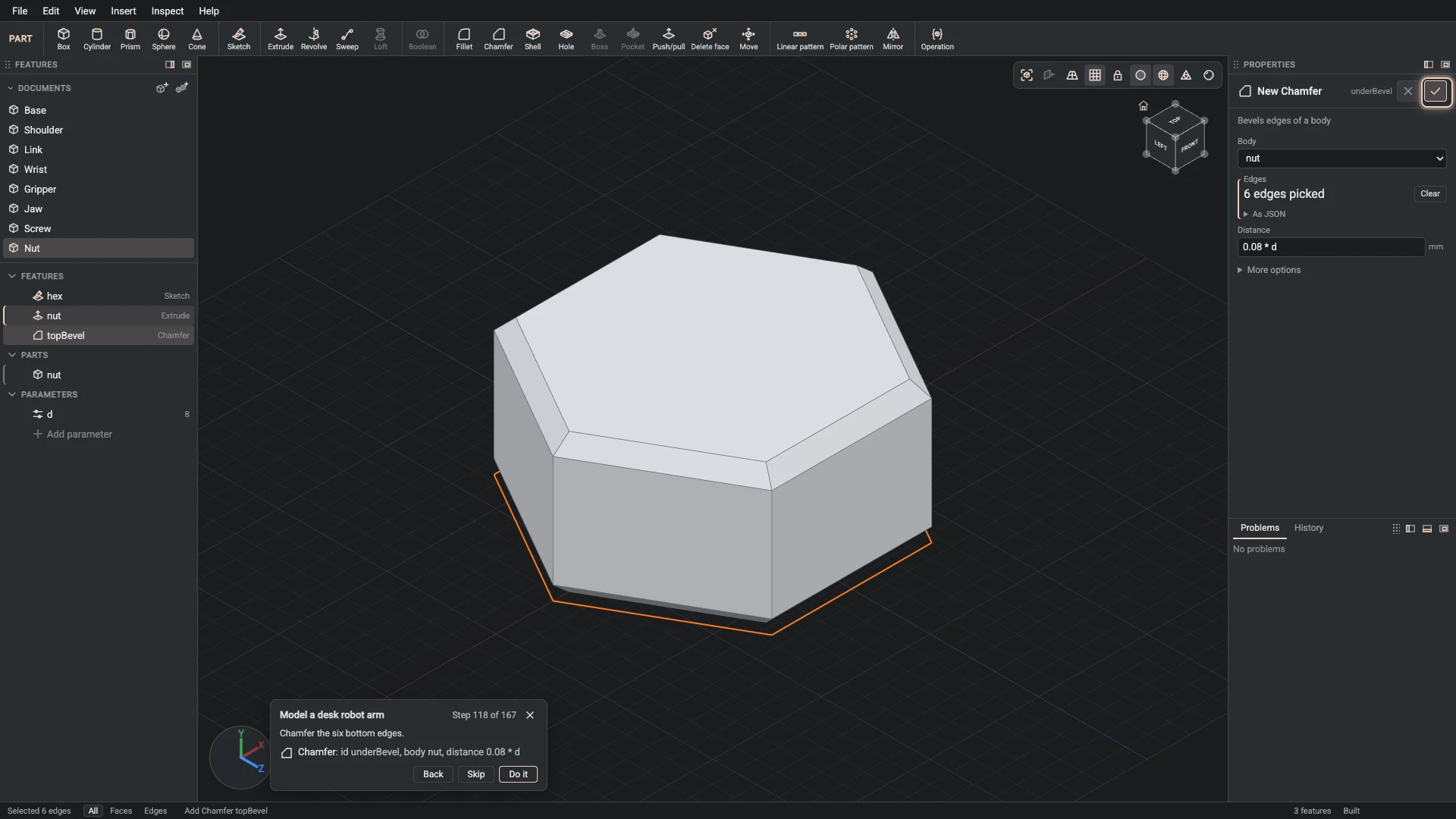Choose the Fillet tool
The width and height of the screenshot is (1456, 819).
pos(464,39)
